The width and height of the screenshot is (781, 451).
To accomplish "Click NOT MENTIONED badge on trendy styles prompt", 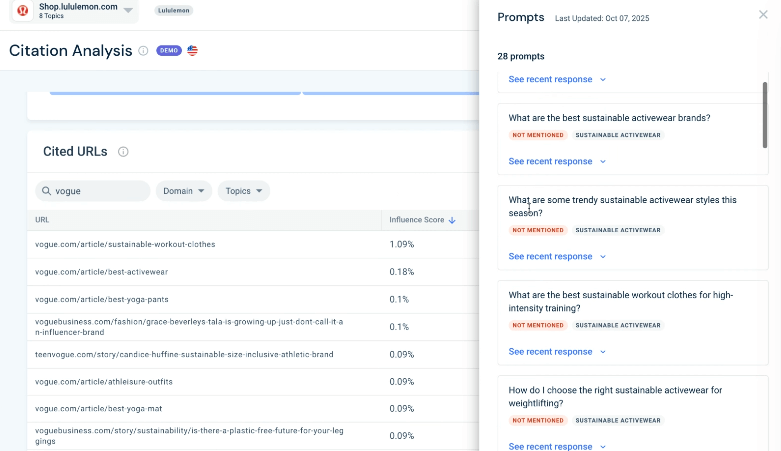I will [538, 230].
